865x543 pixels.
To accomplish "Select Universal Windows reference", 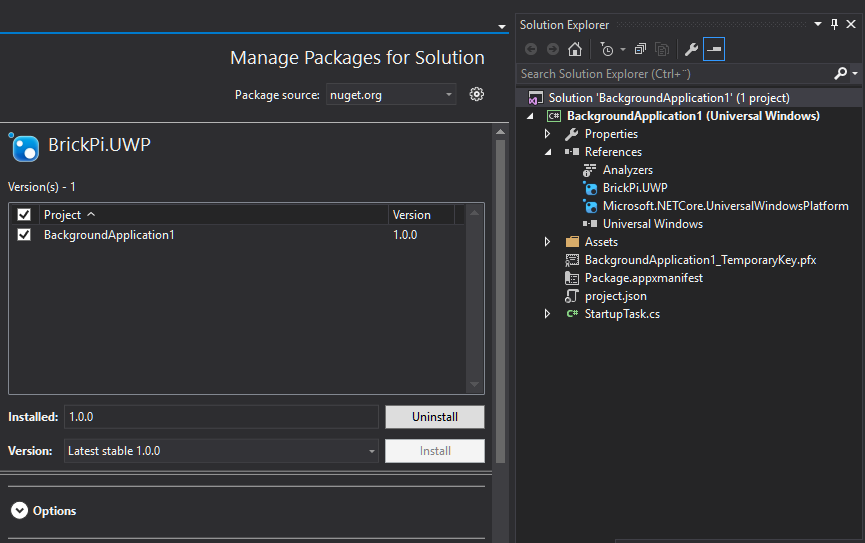I will tap(653, 224).
